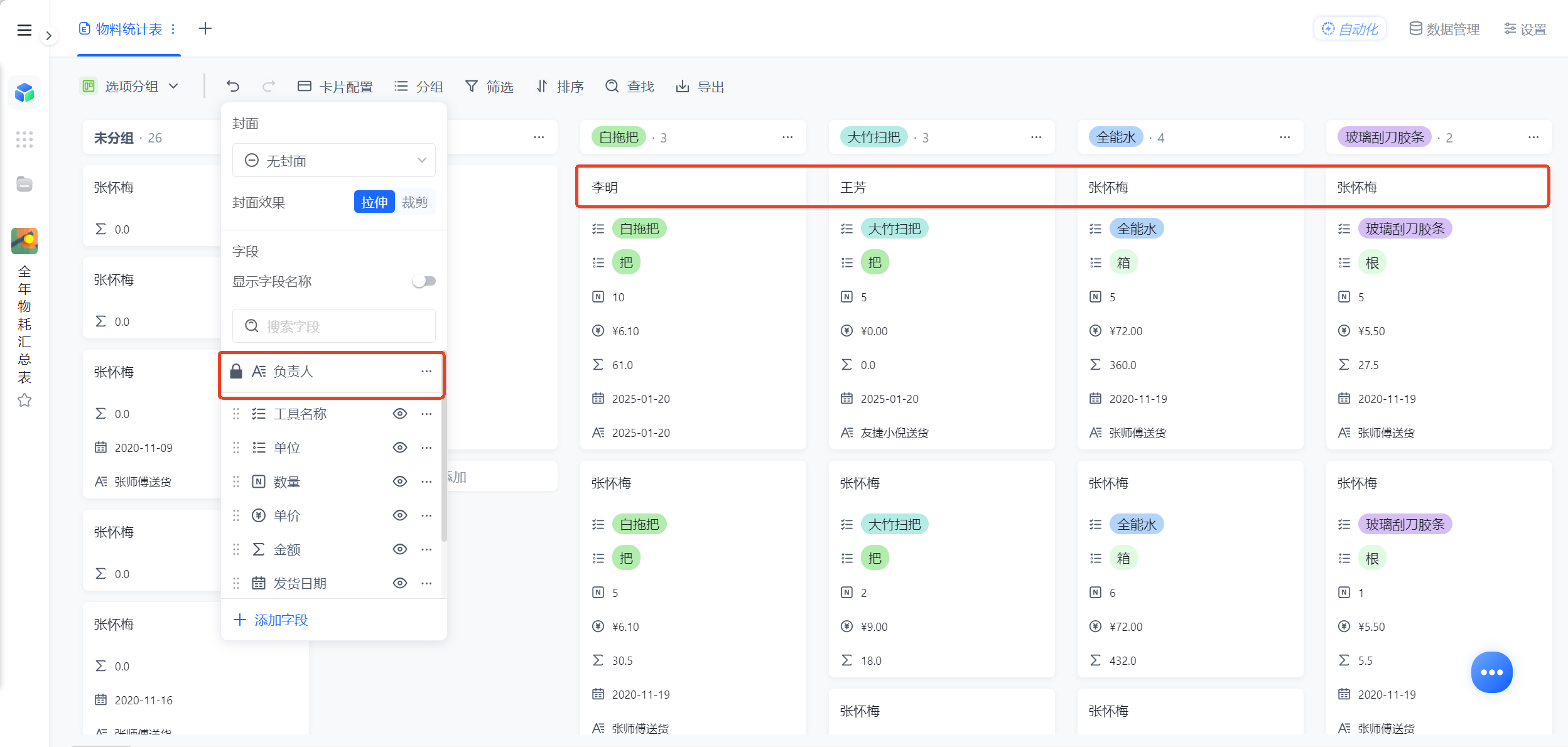Click the lock icon beside 负责人

point(236,372)
